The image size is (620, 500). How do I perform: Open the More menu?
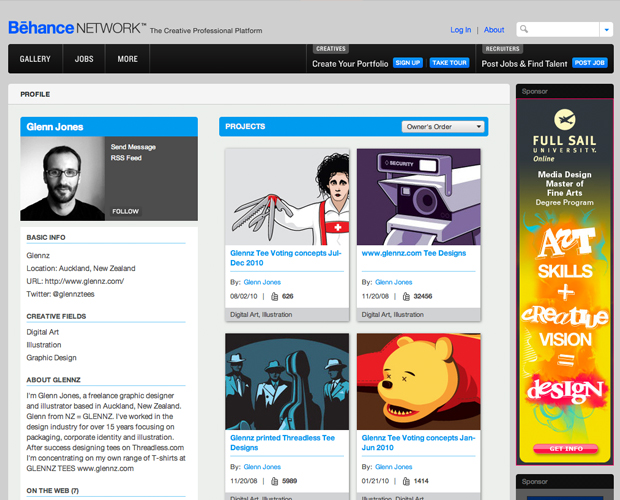127,59
